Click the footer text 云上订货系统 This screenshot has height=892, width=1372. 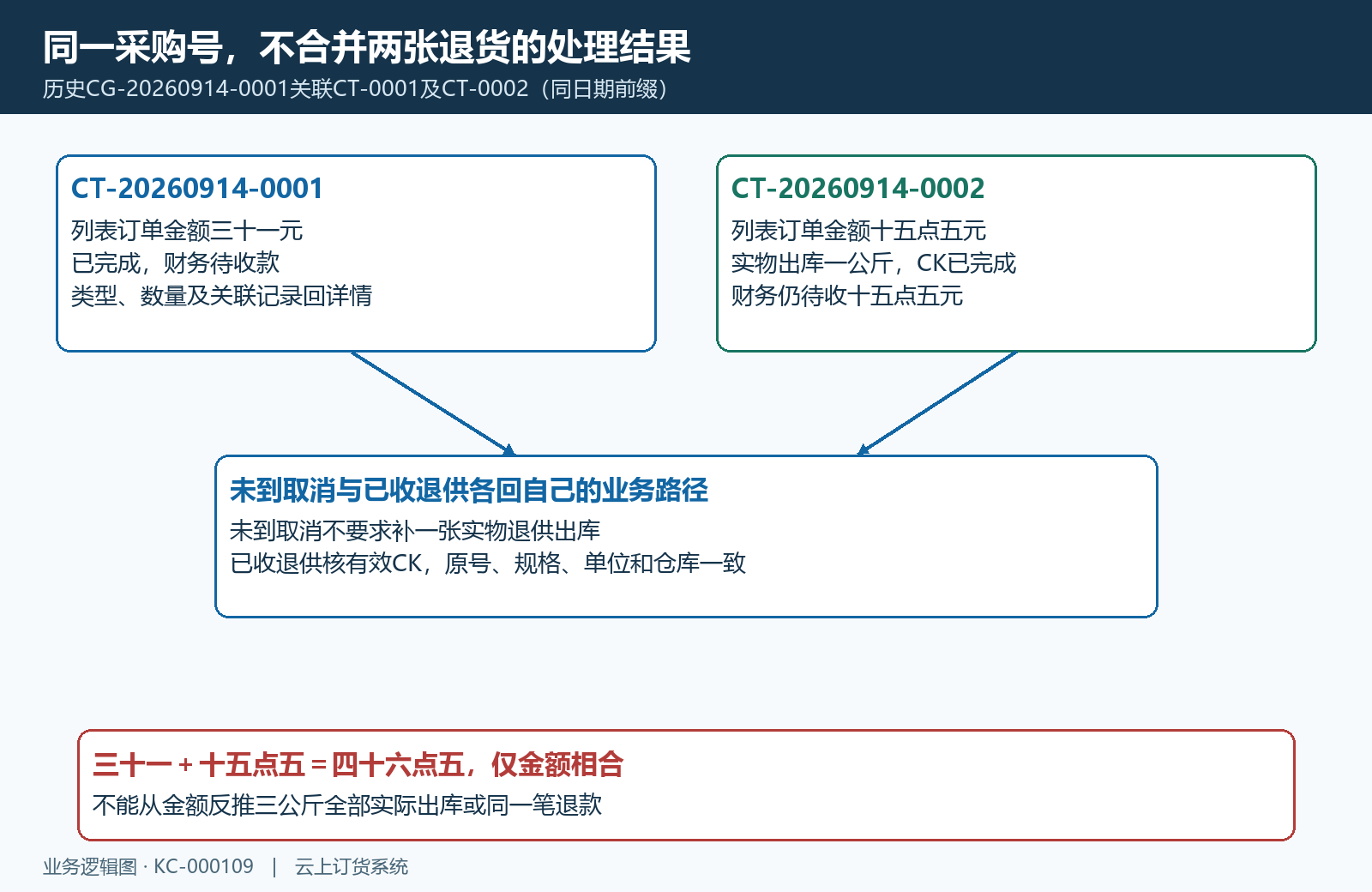[352, 867]
